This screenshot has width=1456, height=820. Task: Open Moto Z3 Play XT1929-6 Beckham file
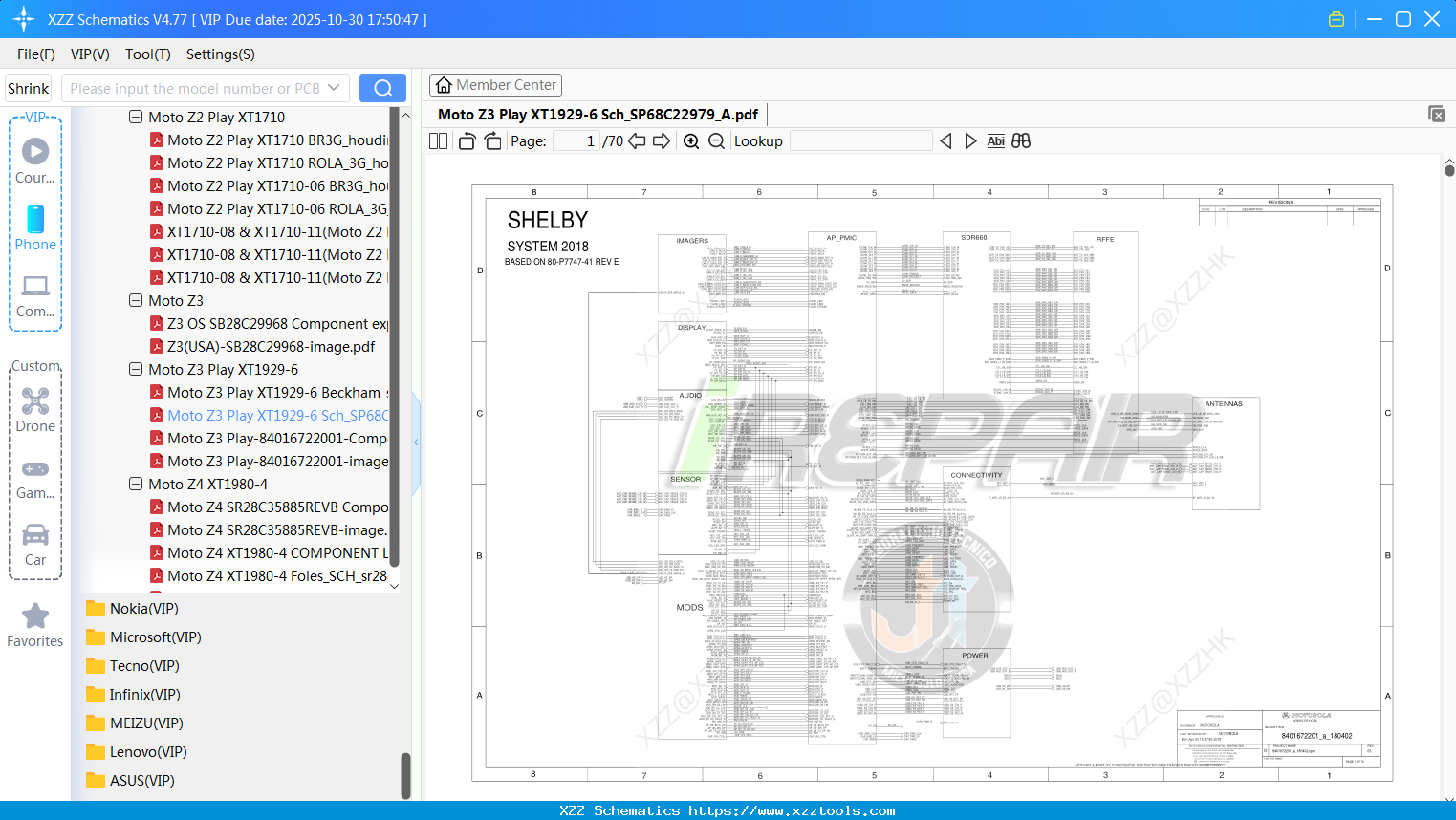tap(269, 392)
